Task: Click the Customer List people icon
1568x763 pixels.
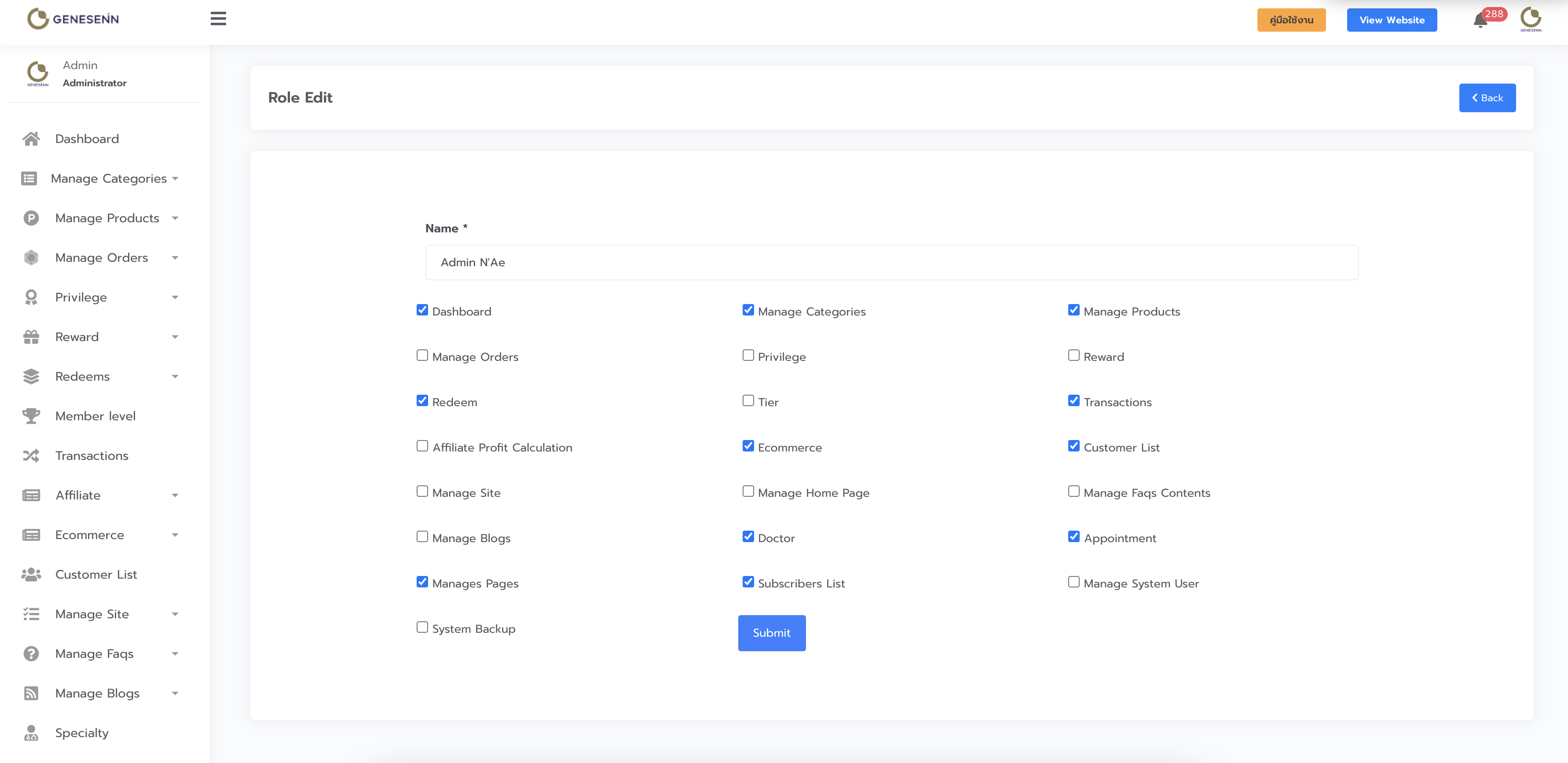Action: [x=31, y=574]
